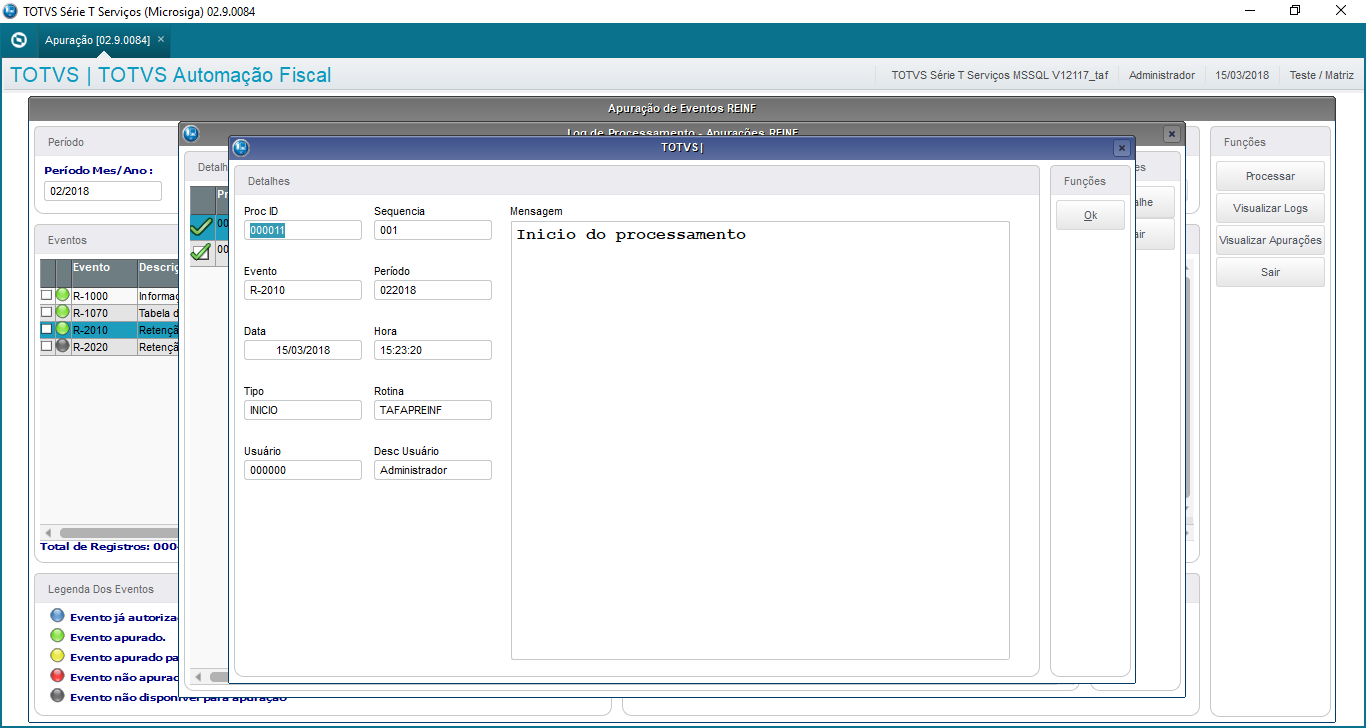Click the red legend circle in Legenda Dos Eventos
The height and width of the screenshot is (728, 1366).
(x=57, y=676)
